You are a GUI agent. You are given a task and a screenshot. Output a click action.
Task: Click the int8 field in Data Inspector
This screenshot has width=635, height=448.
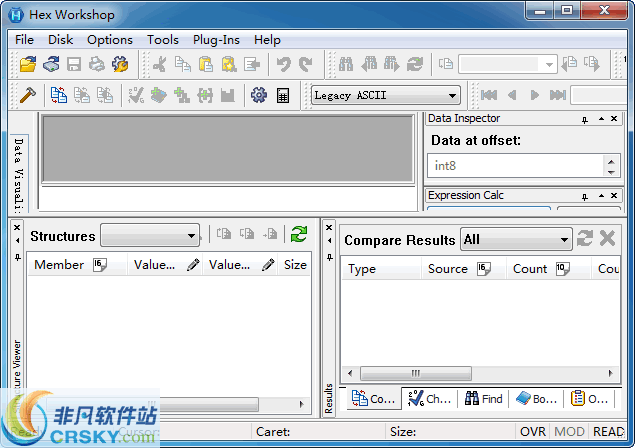pos(516,166)
